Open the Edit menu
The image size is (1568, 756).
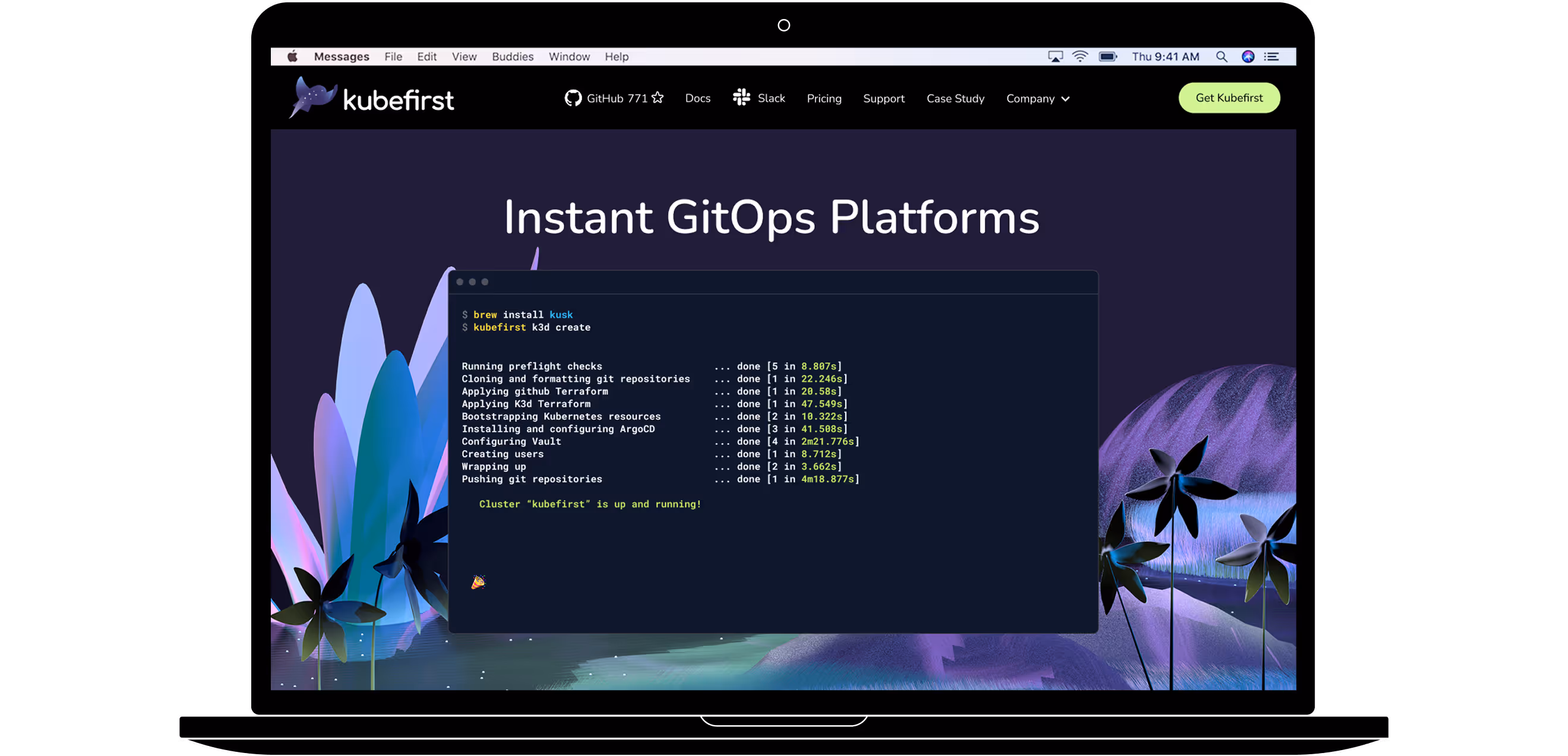[426, 56]
